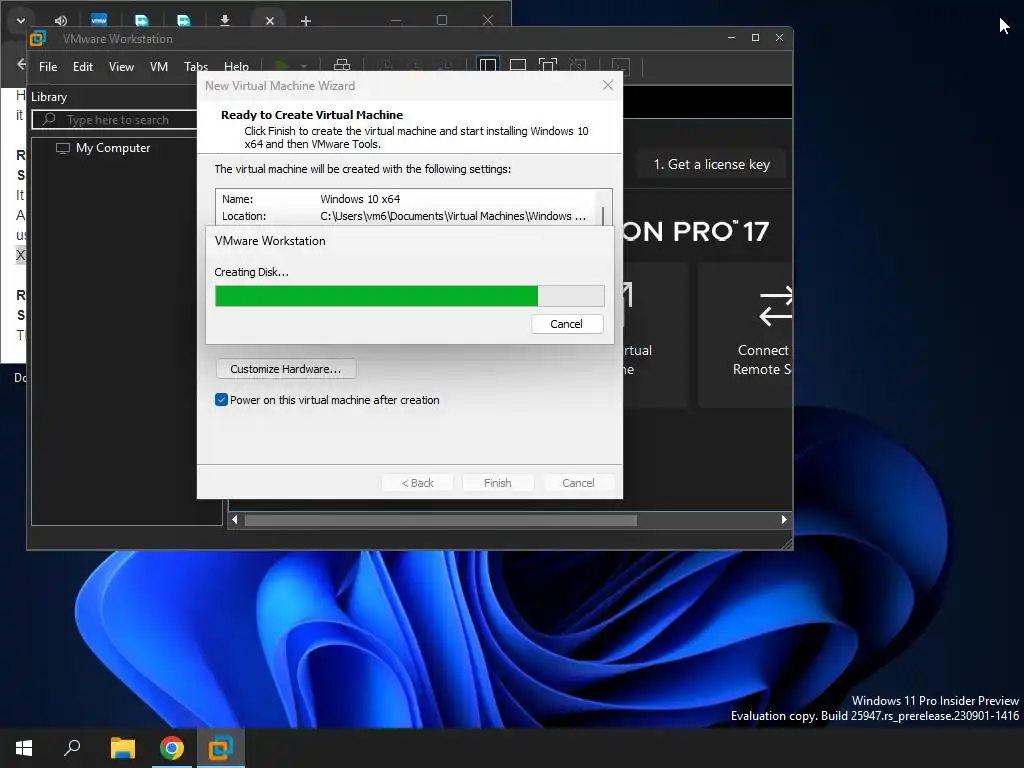Click the Connect to Remote Server arrows icon
Screen dimensions: 1024x768
776,307
